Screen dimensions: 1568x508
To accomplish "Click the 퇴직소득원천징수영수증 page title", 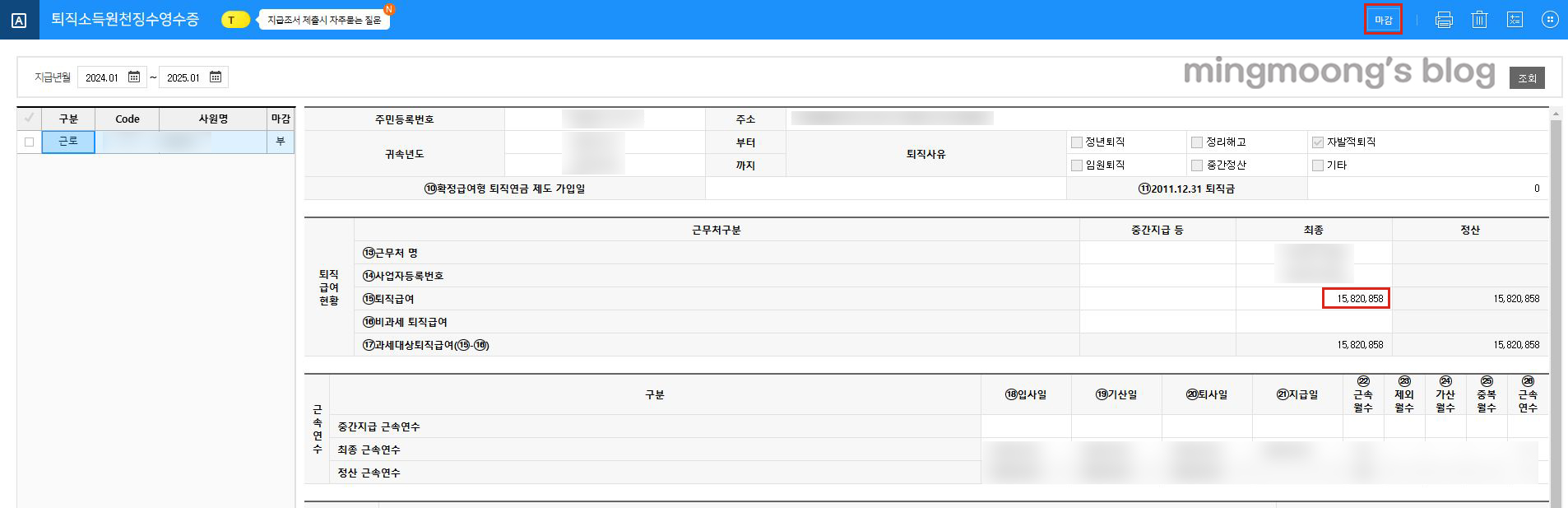I will pyautogui.click(x=125, y=19).
